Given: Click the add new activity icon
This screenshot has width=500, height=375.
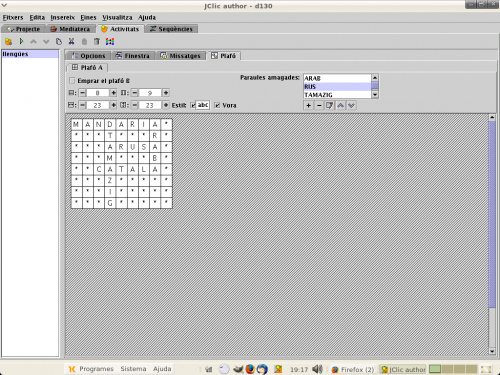Looking at the screenshot, I should coord(8,42).
